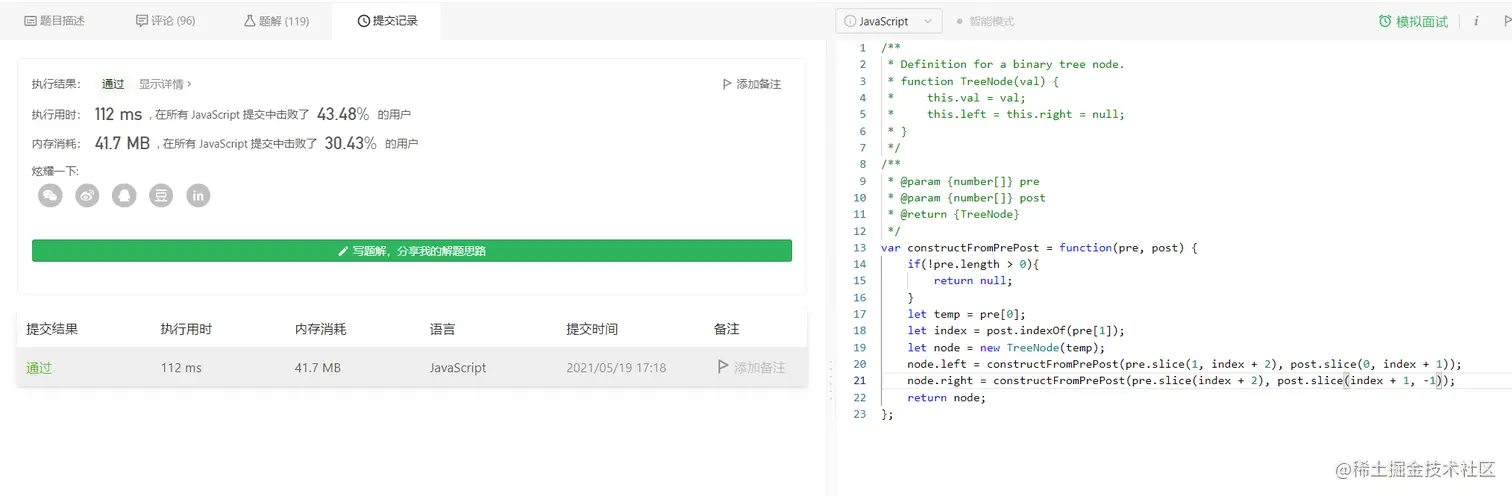Image resolution: width=1512 pixels, height=496 pixels.
Task: Share the result to QQ
Action: 124,196
